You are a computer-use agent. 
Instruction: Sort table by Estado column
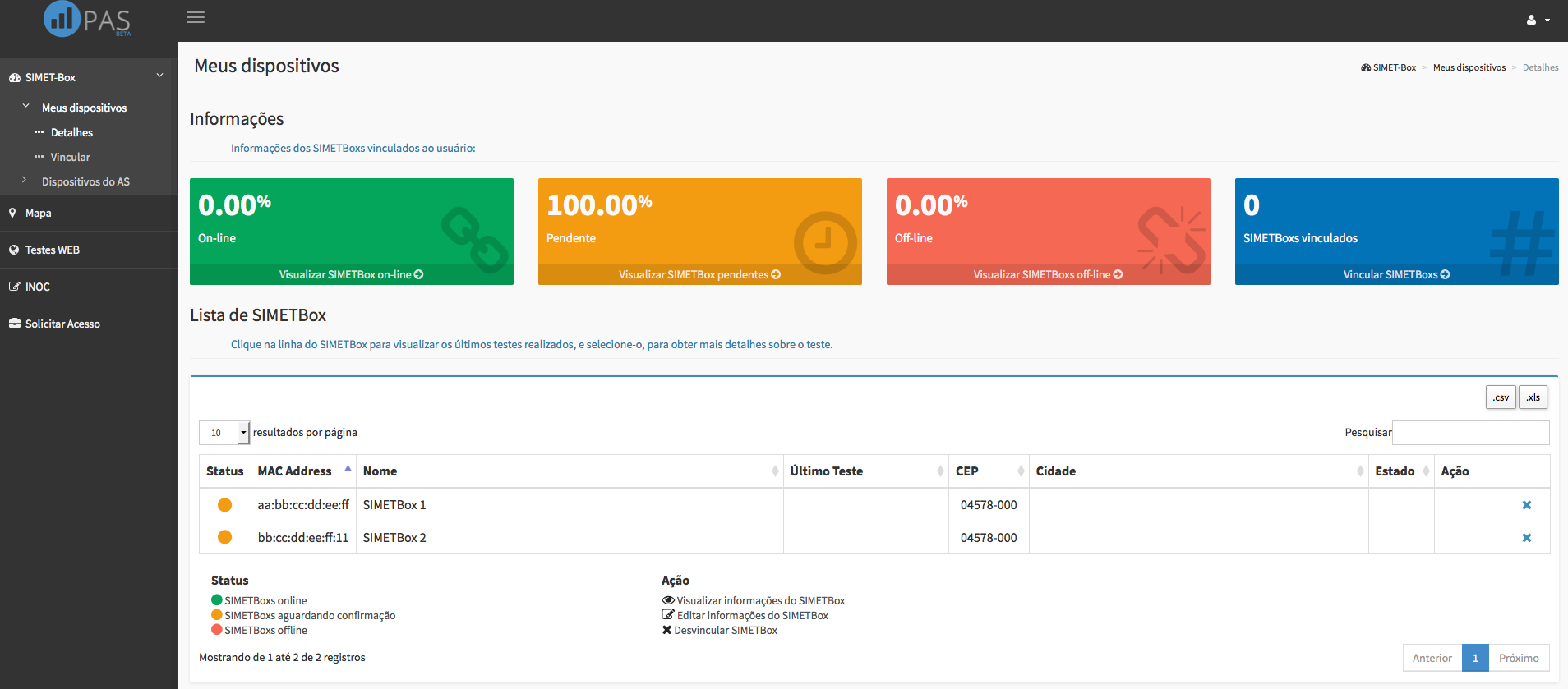[x=1401, y=471]
